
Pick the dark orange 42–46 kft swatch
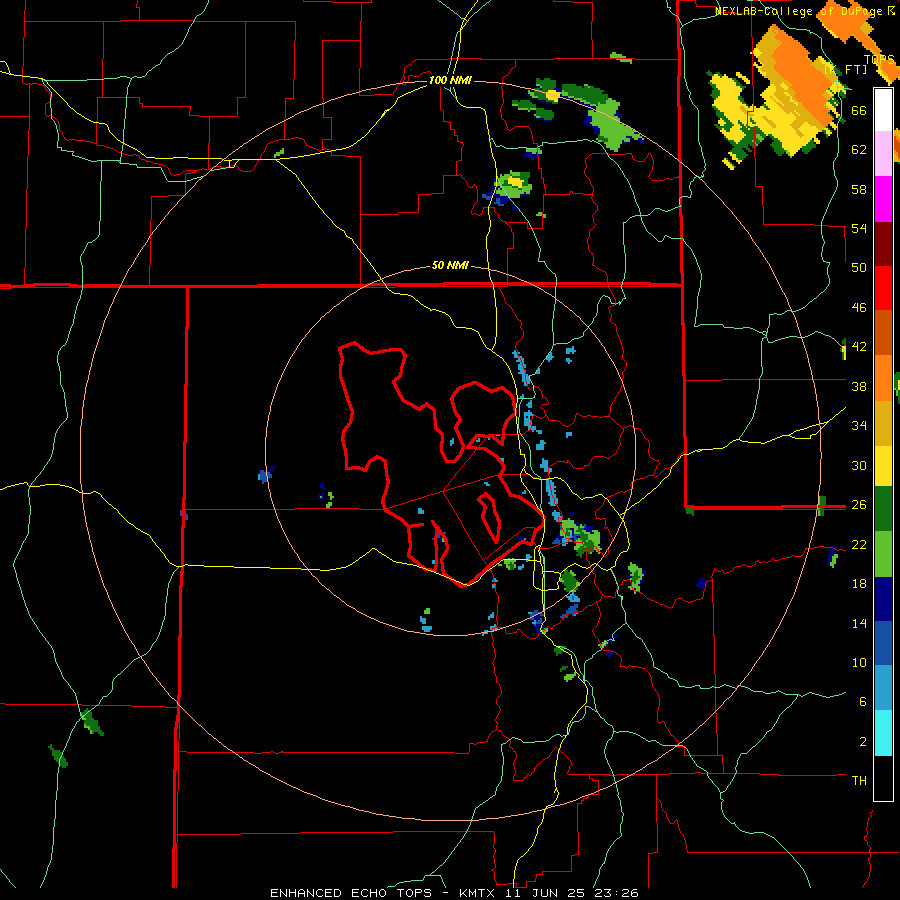[883, 333]
